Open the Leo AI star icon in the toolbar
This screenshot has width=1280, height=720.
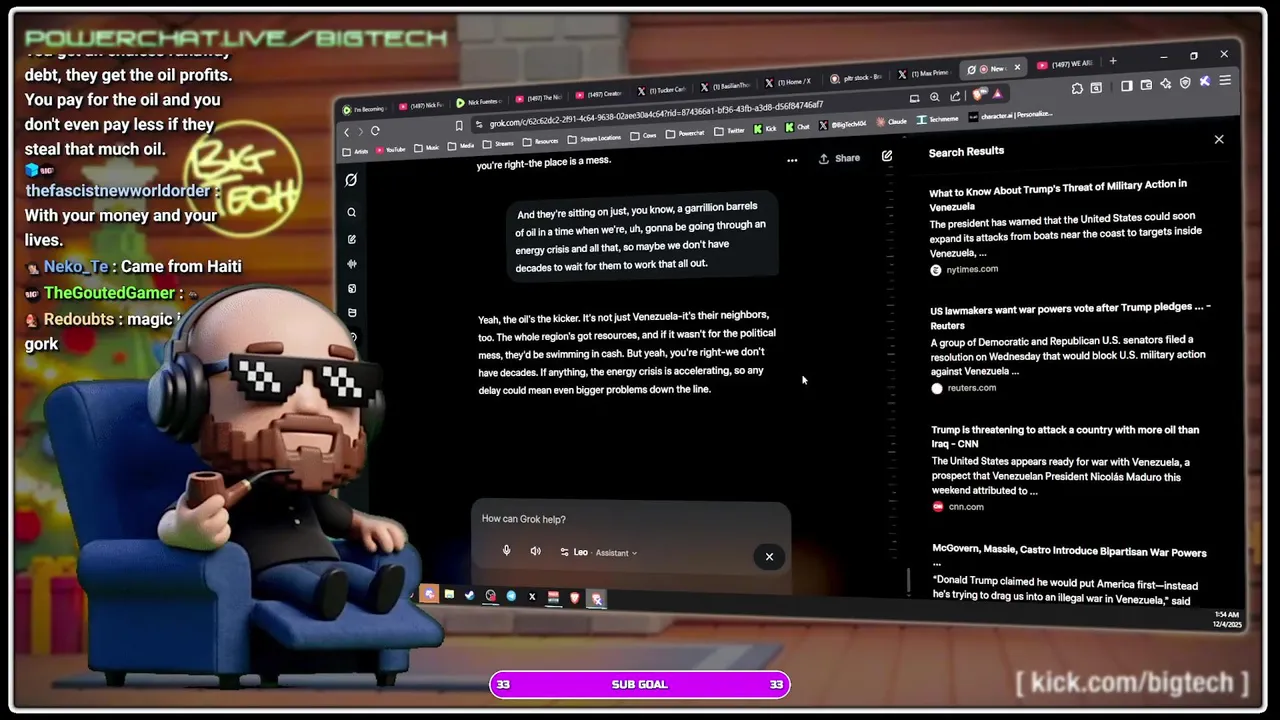point(1166,84)
